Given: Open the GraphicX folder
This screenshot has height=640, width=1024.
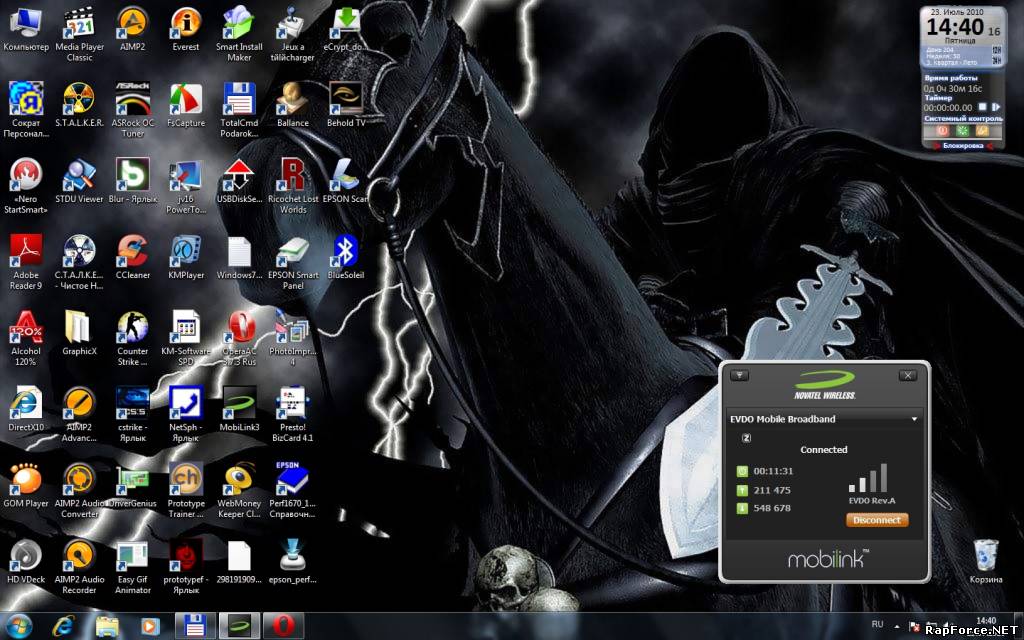Looking at the screenshot, I should point(79,333).
